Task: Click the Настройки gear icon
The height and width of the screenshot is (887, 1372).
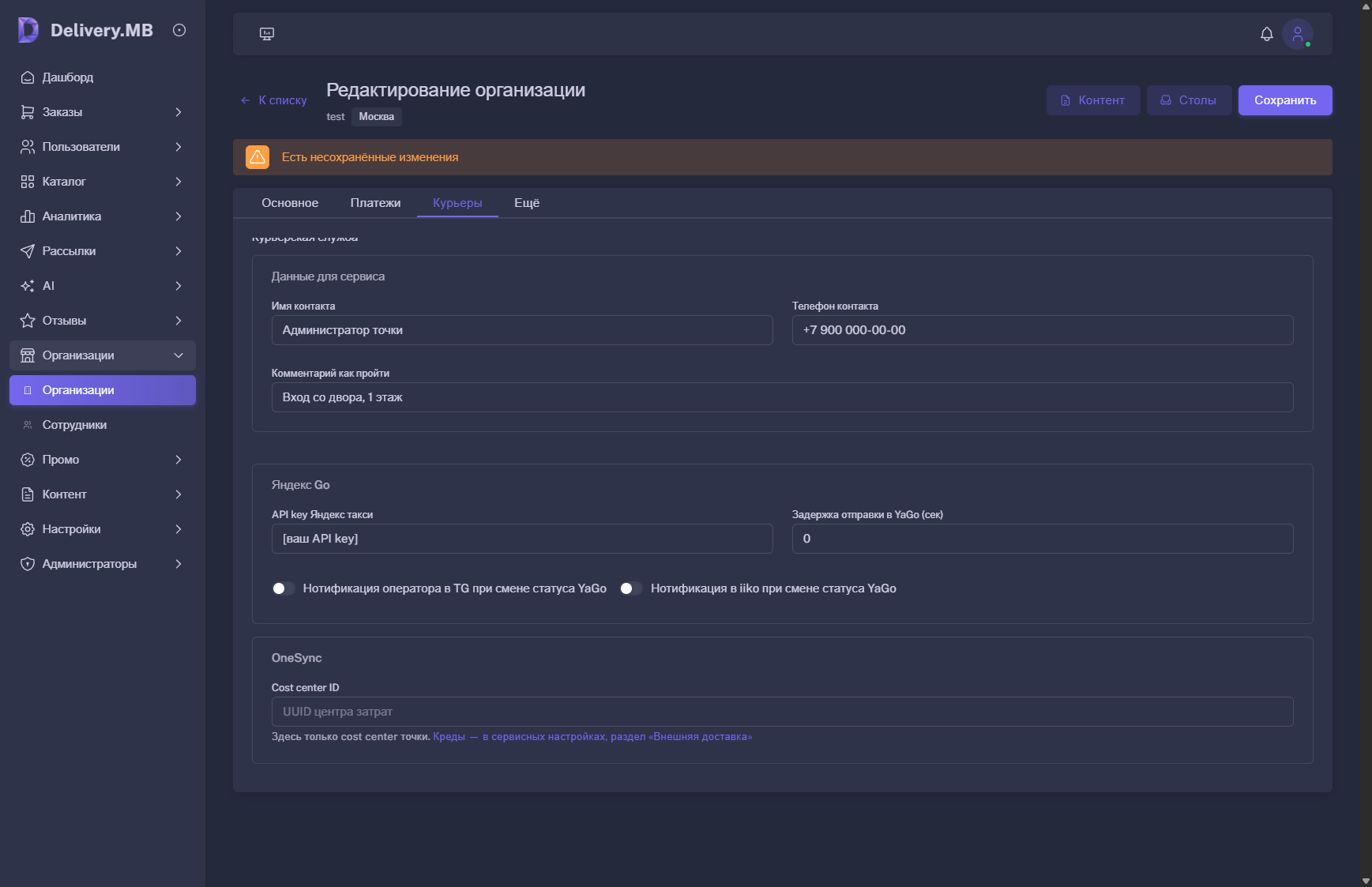Action: click(x=28, y=529)
